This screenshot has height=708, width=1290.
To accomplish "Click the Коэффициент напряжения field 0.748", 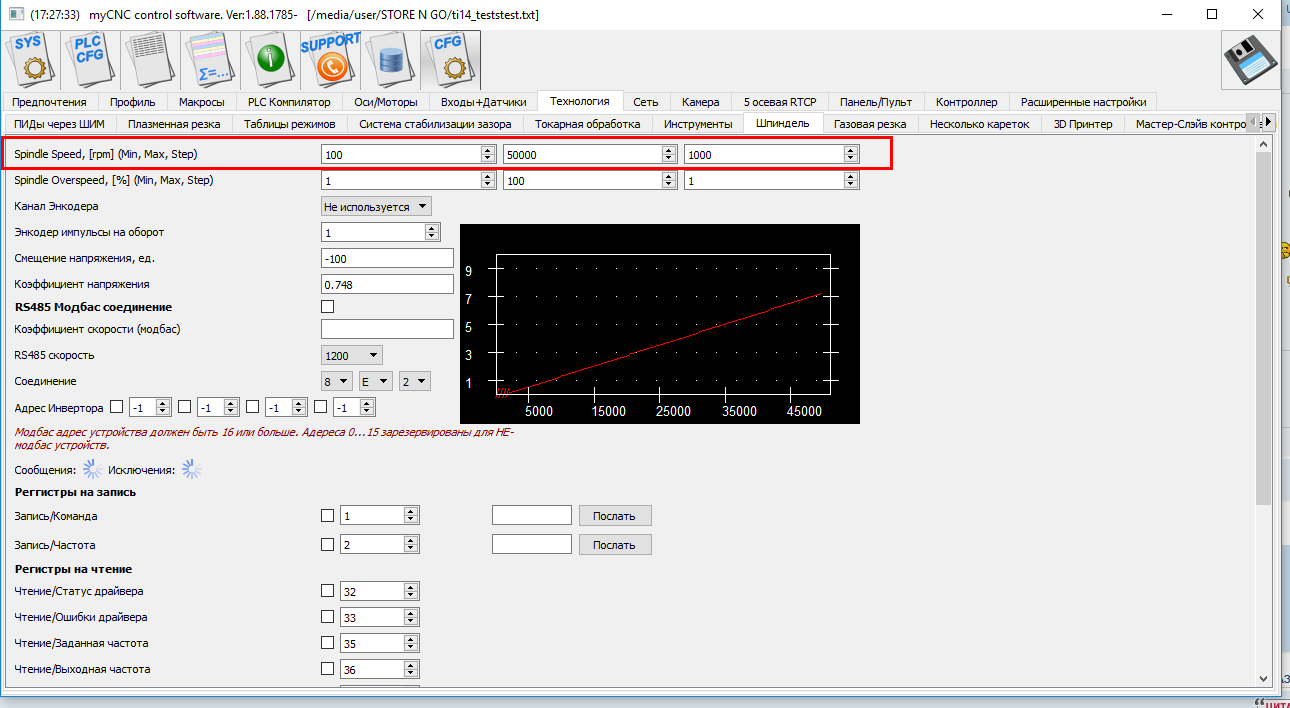I will click(387, 284).
